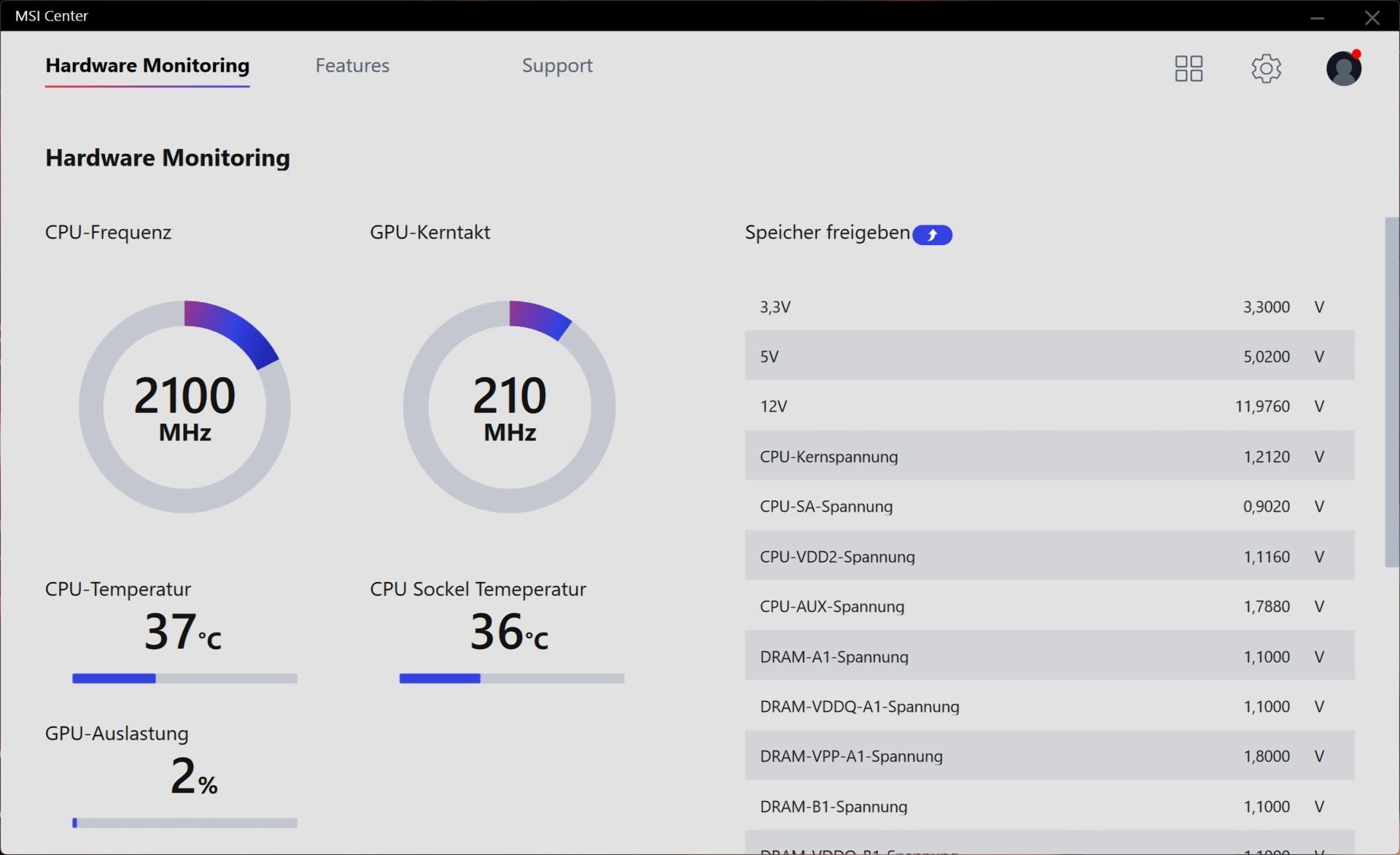Screen dimensions: 1400x855
Task: Select the 5V voltage row
Action: pyautogui.click(x=1049, y=356)
